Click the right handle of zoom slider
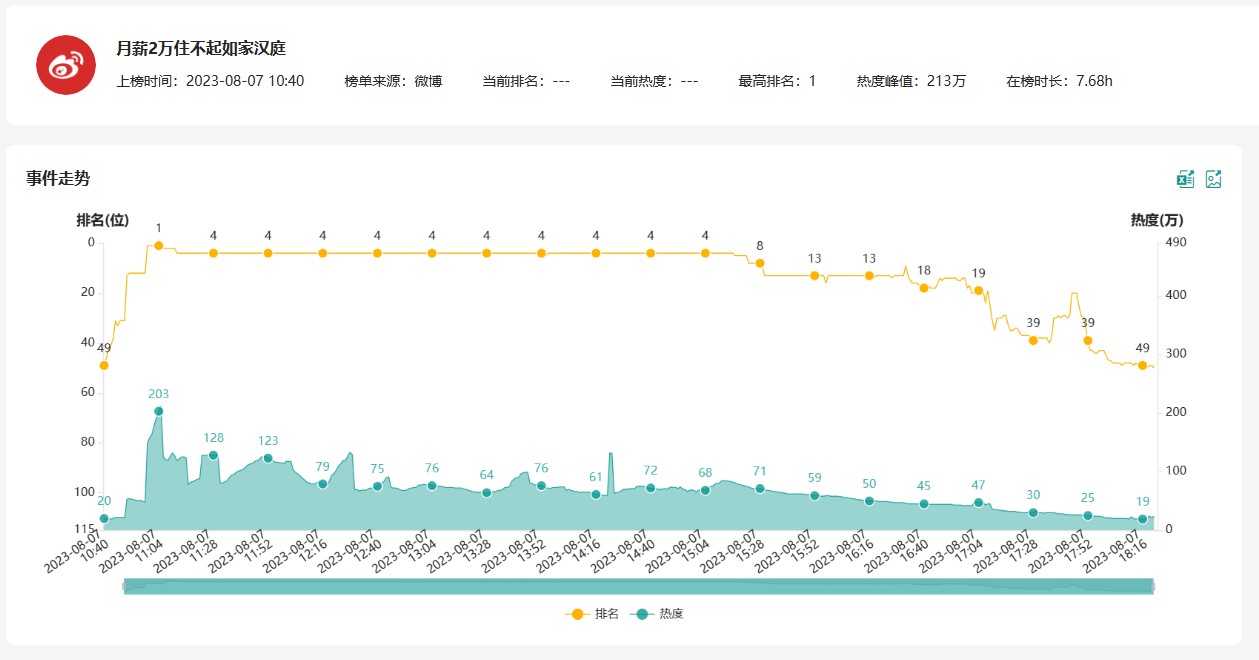 point(1153,587)
